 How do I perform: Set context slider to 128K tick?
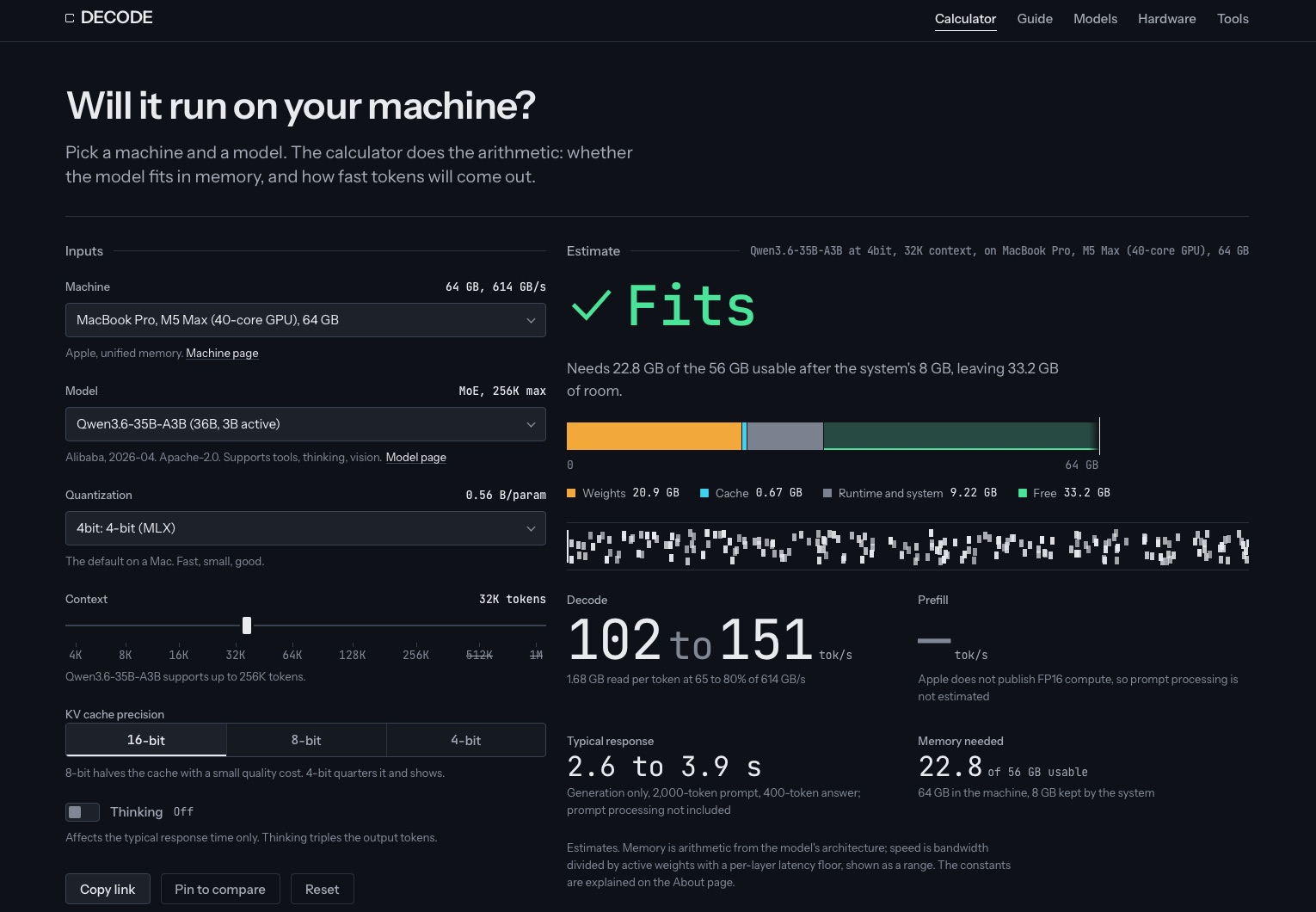pos(353,655)
